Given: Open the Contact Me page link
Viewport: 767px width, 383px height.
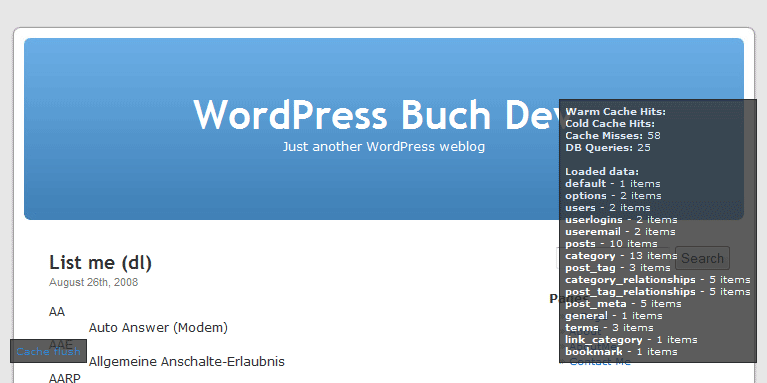Looking at the screenshot, I should coord(600,361).
